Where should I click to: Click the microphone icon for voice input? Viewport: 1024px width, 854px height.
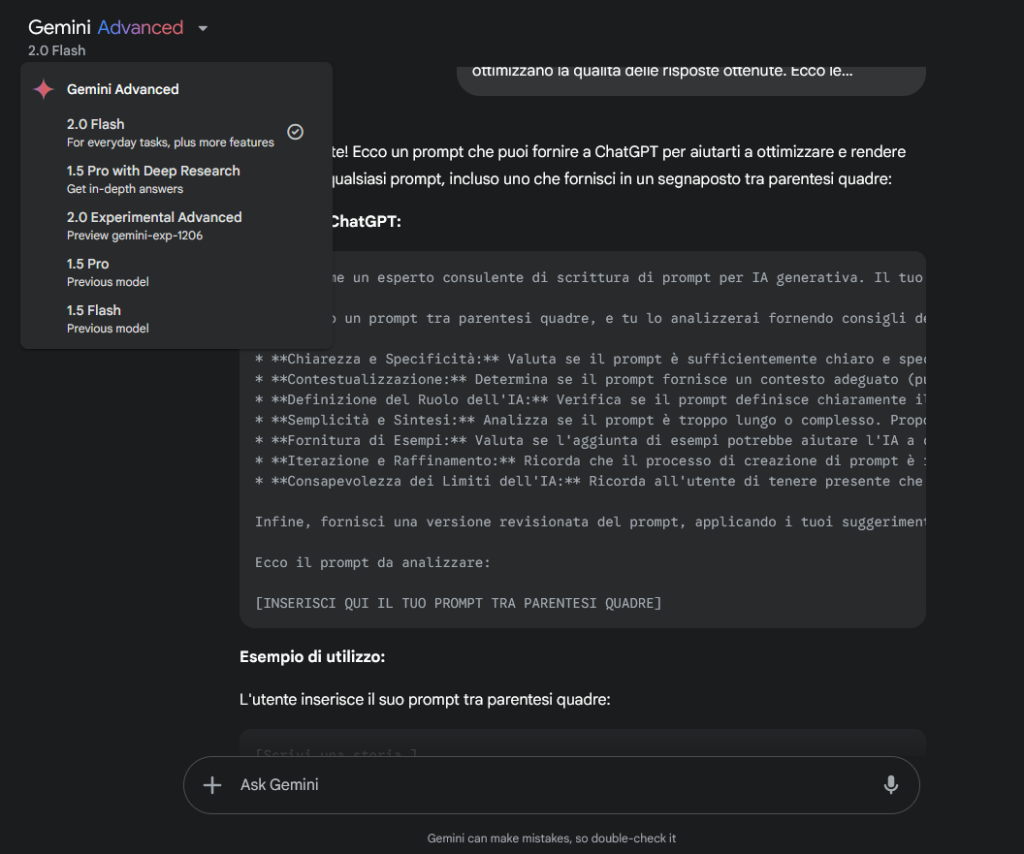click(x=890, y=785)
